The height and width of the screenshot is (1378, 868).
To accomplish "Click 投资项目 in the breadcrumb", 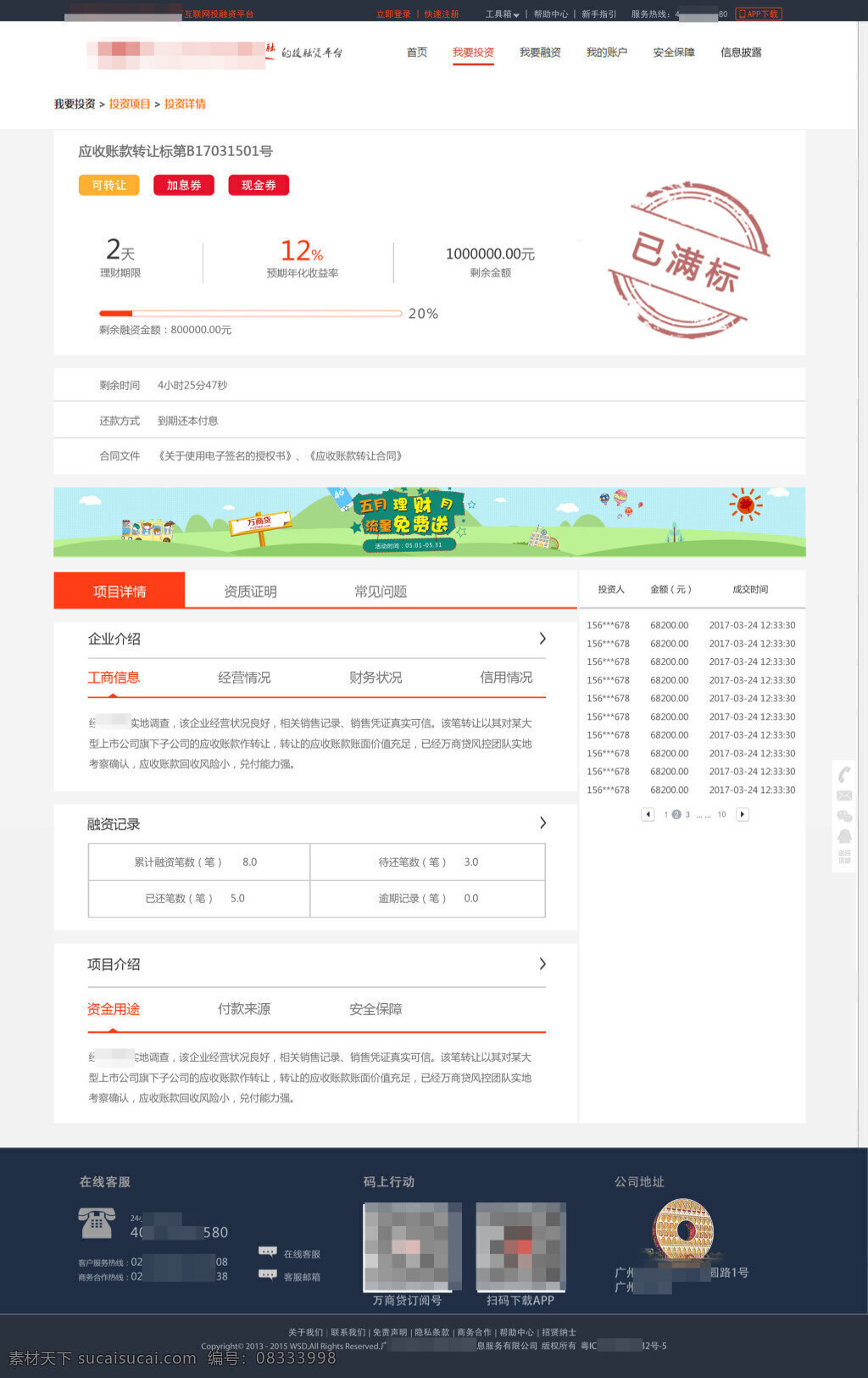I will (130, 104).
